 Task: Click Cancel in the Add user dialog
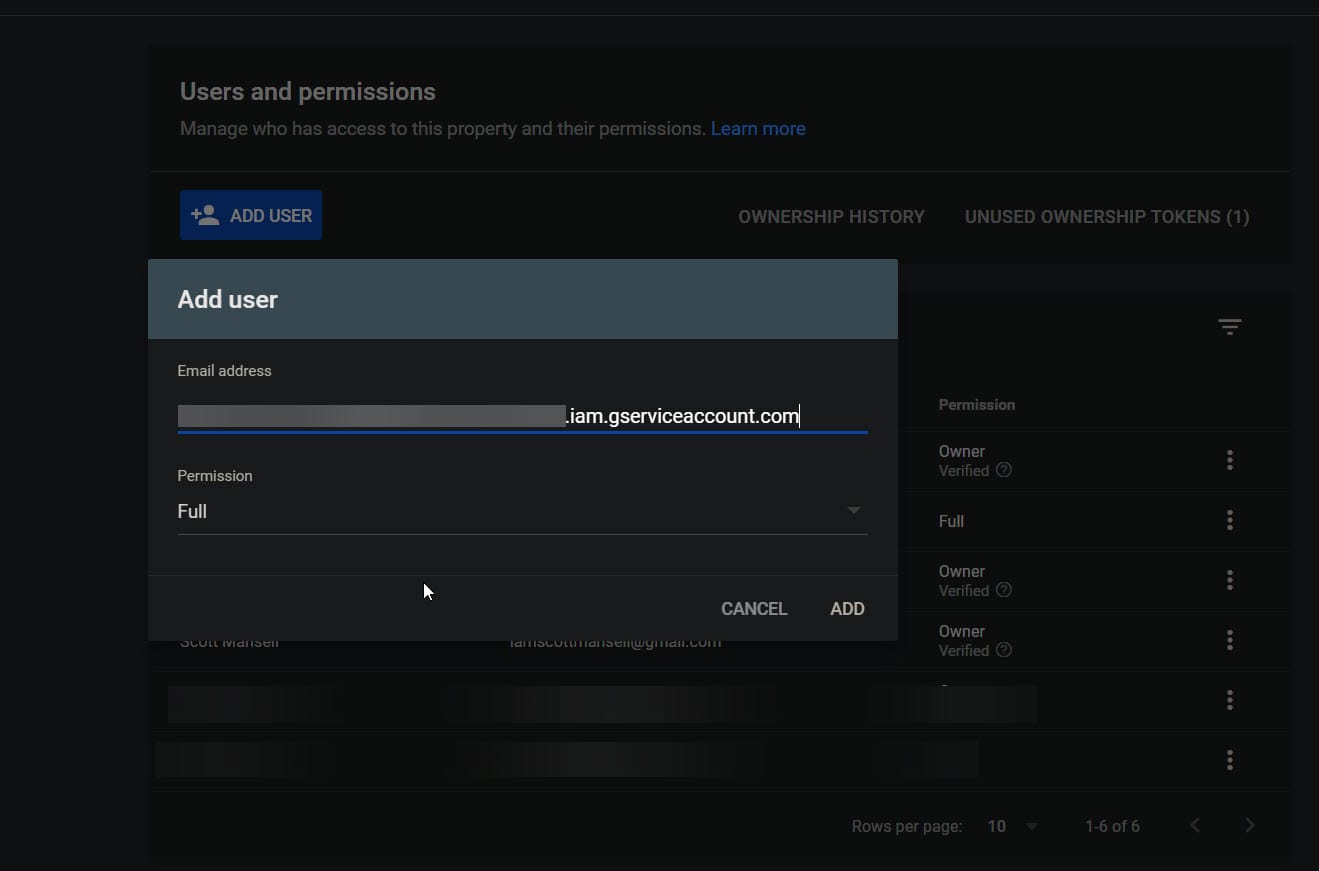(x=753, y=608)
